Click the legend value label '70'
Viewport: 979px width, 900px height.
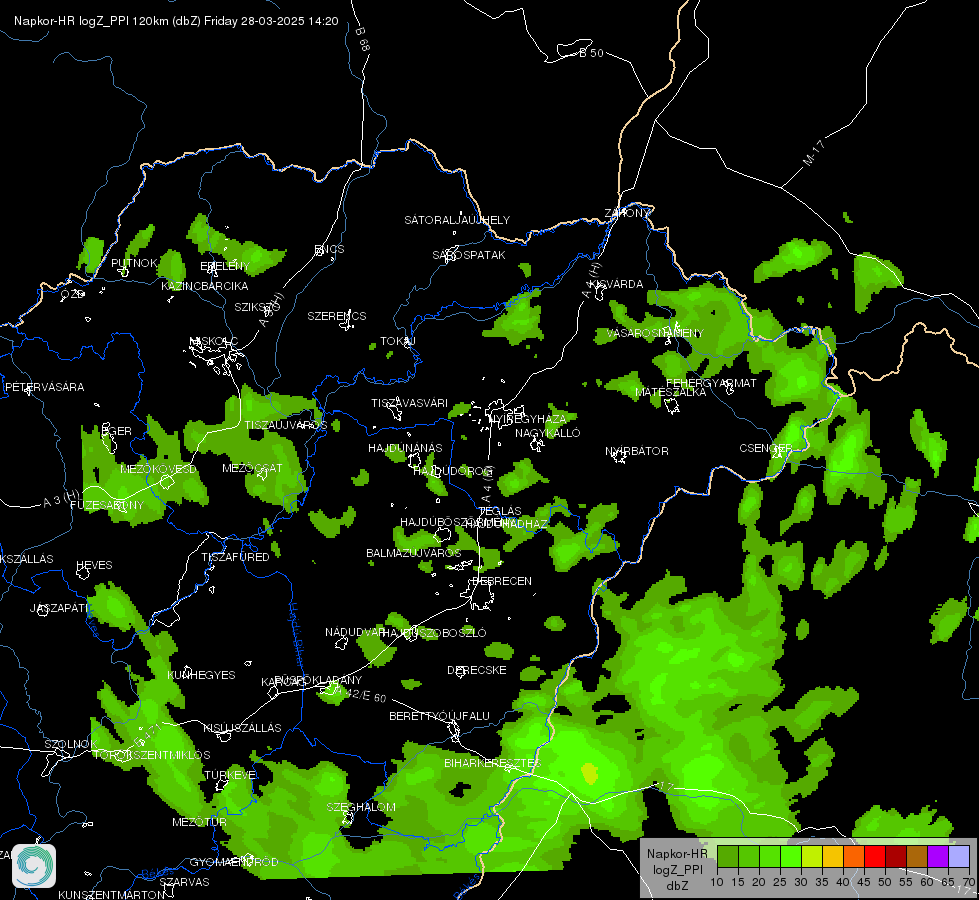969,883
